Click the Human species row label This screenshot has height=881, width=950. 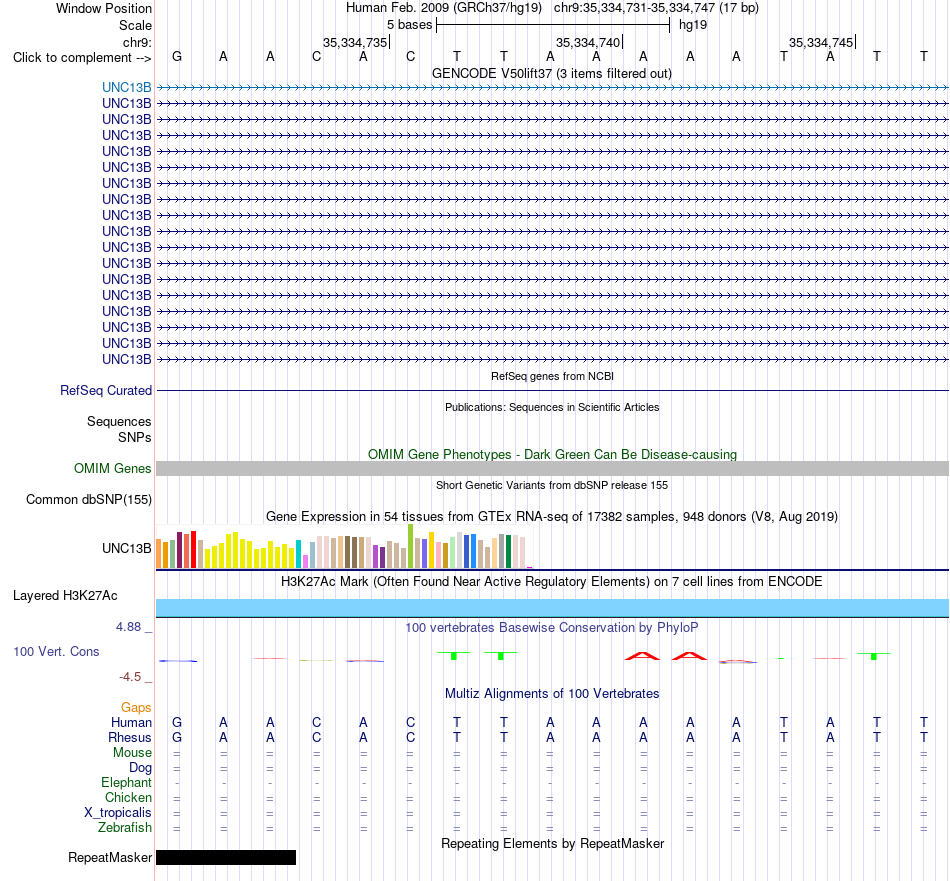click(x=131, y=722)
